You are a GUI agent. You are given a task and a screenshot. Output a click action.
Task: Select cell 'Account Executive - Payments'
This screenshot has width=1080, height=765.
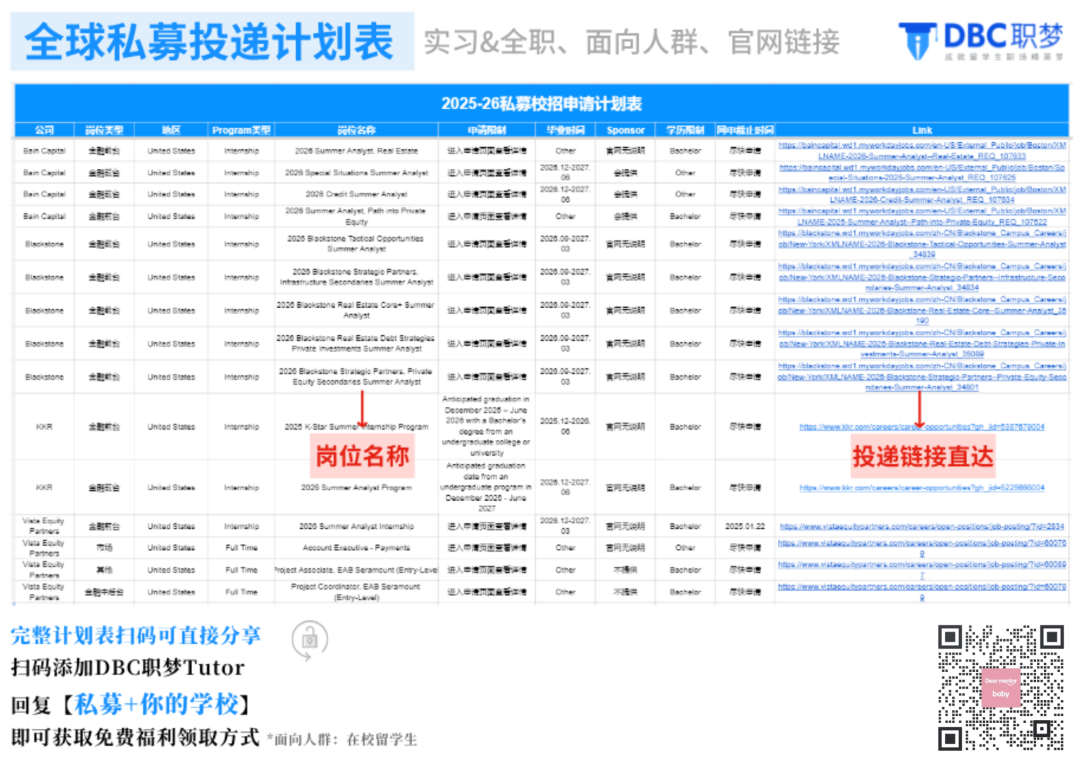[x=356, y=548]
